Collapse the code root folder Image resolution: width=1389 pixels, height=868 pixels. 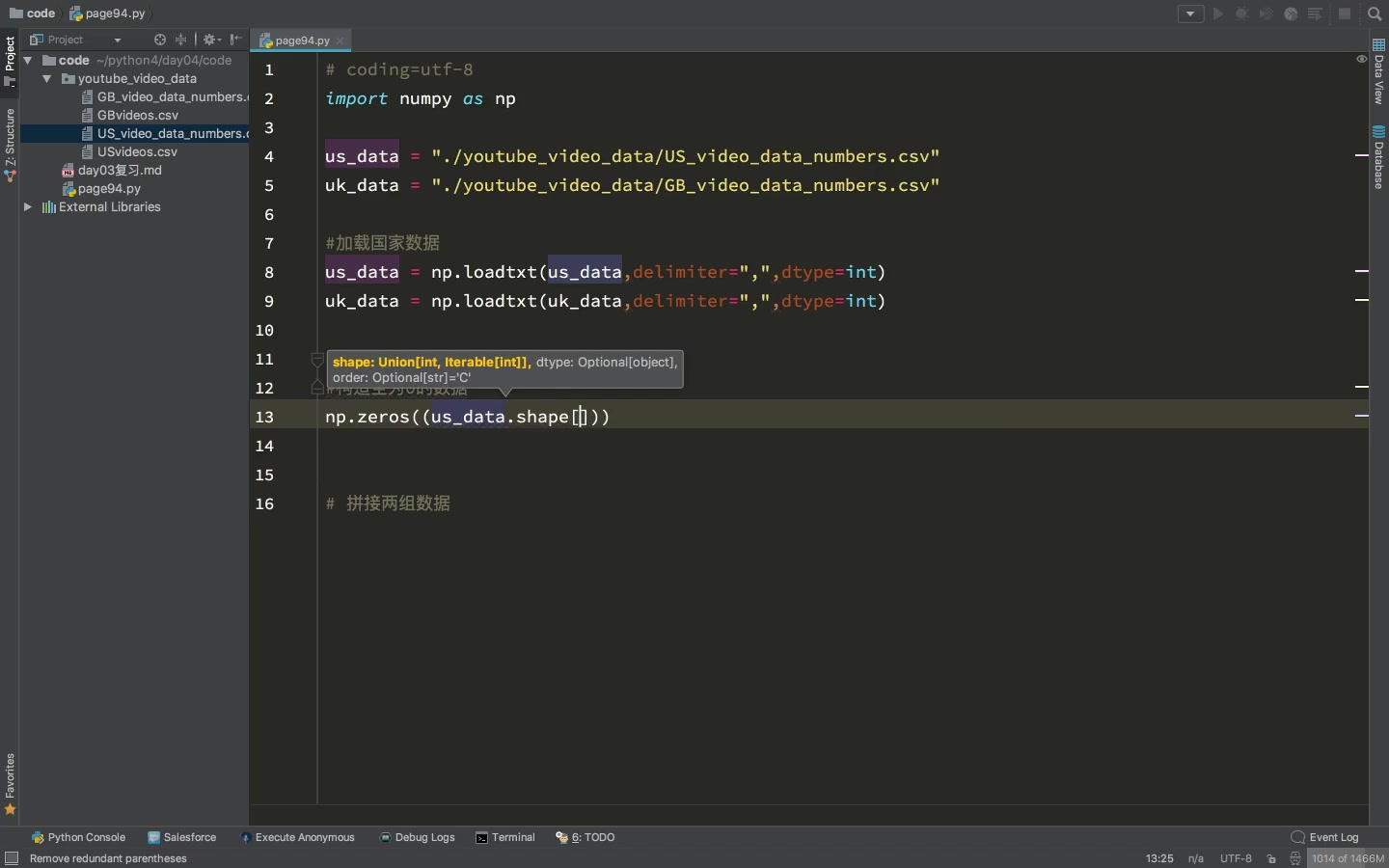coord(28,60)
